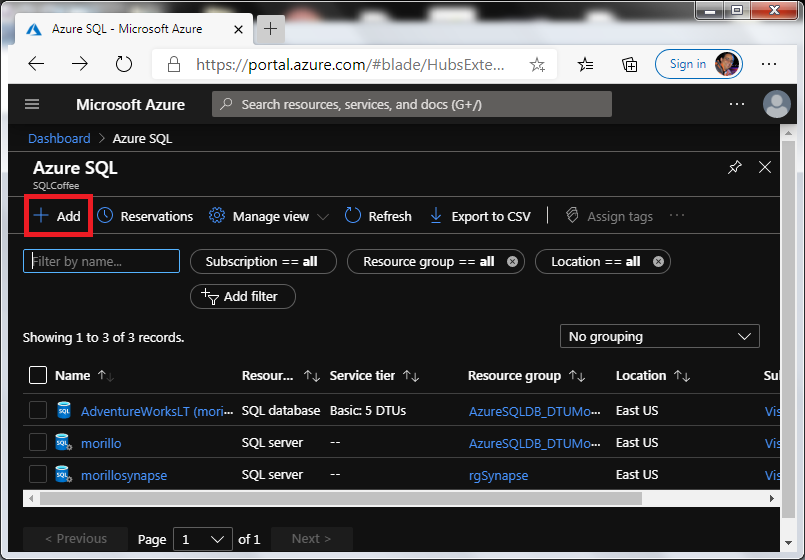This screenshot has width=805, height=560.
Task: Click the vertical scrollbar down arrow
Action: point(789,543)
